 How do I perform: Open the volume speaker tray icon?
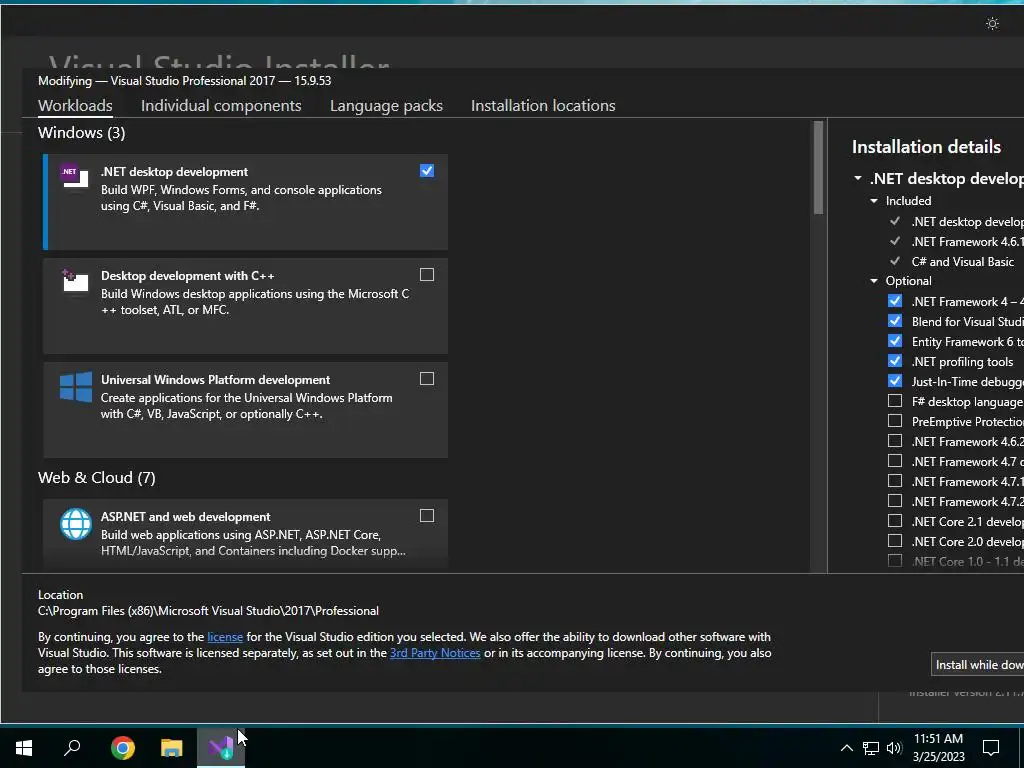point(894,748)
